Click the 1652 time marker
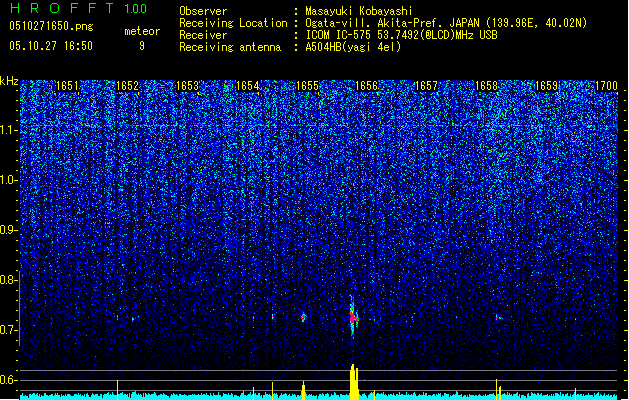The height and width of the screenshot is (400, 629). pos(127,86)
